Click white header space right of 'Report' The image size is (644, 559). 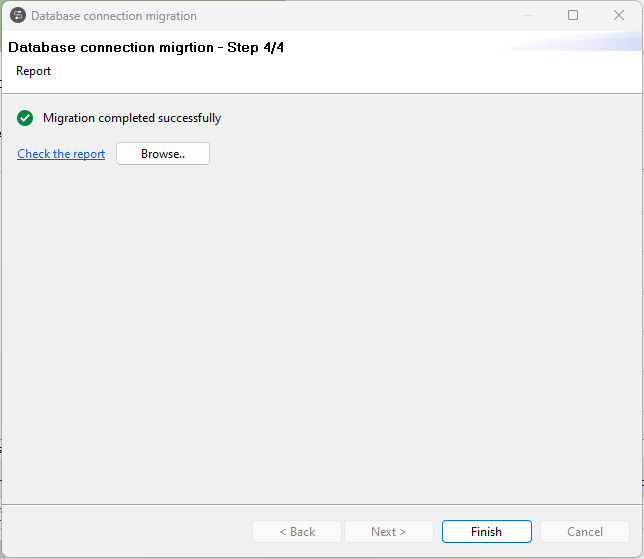click(300, 72)
